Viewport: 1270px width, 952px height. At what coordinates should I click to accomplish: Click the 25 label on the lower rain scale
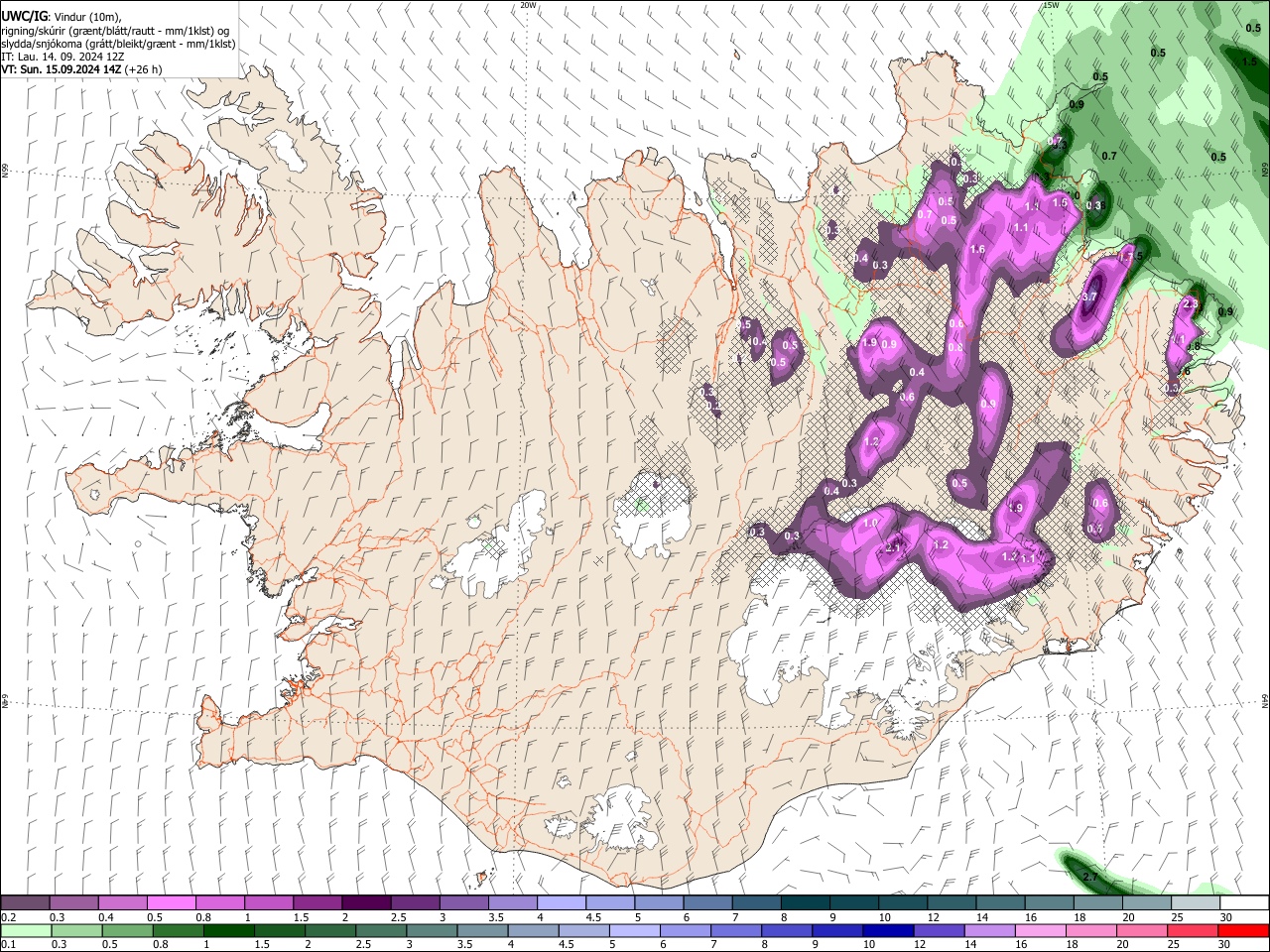coord(1175,945)
